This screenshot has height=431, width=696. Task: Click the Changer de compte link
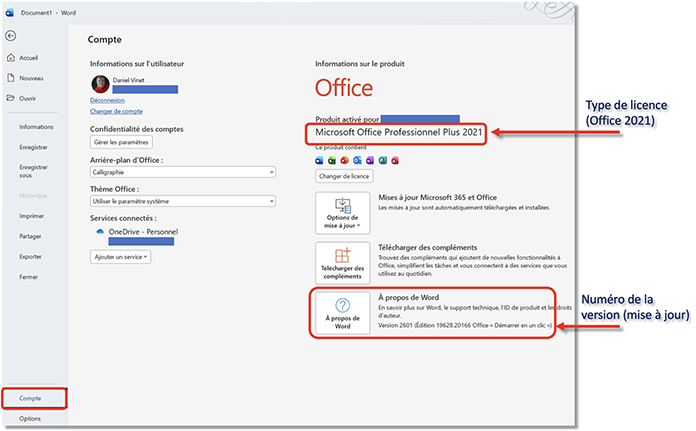(x=116, y=111)
